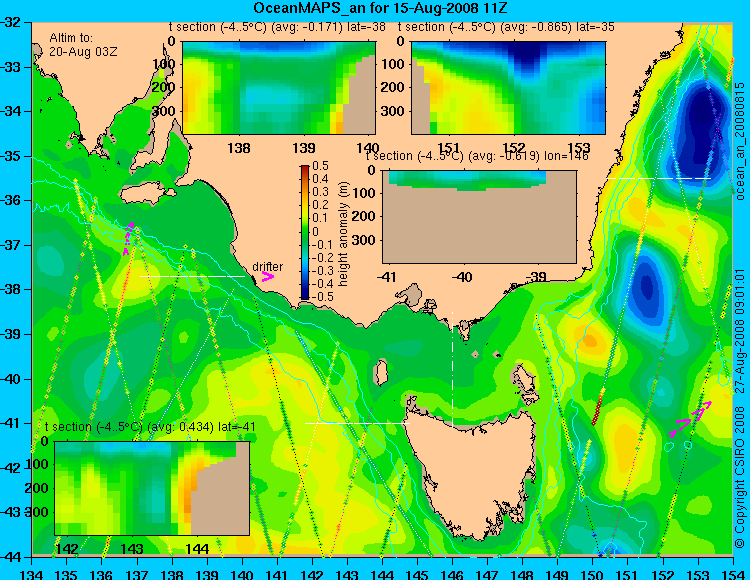Click the white vertical section line at lon 146

(x=452, y=370)
